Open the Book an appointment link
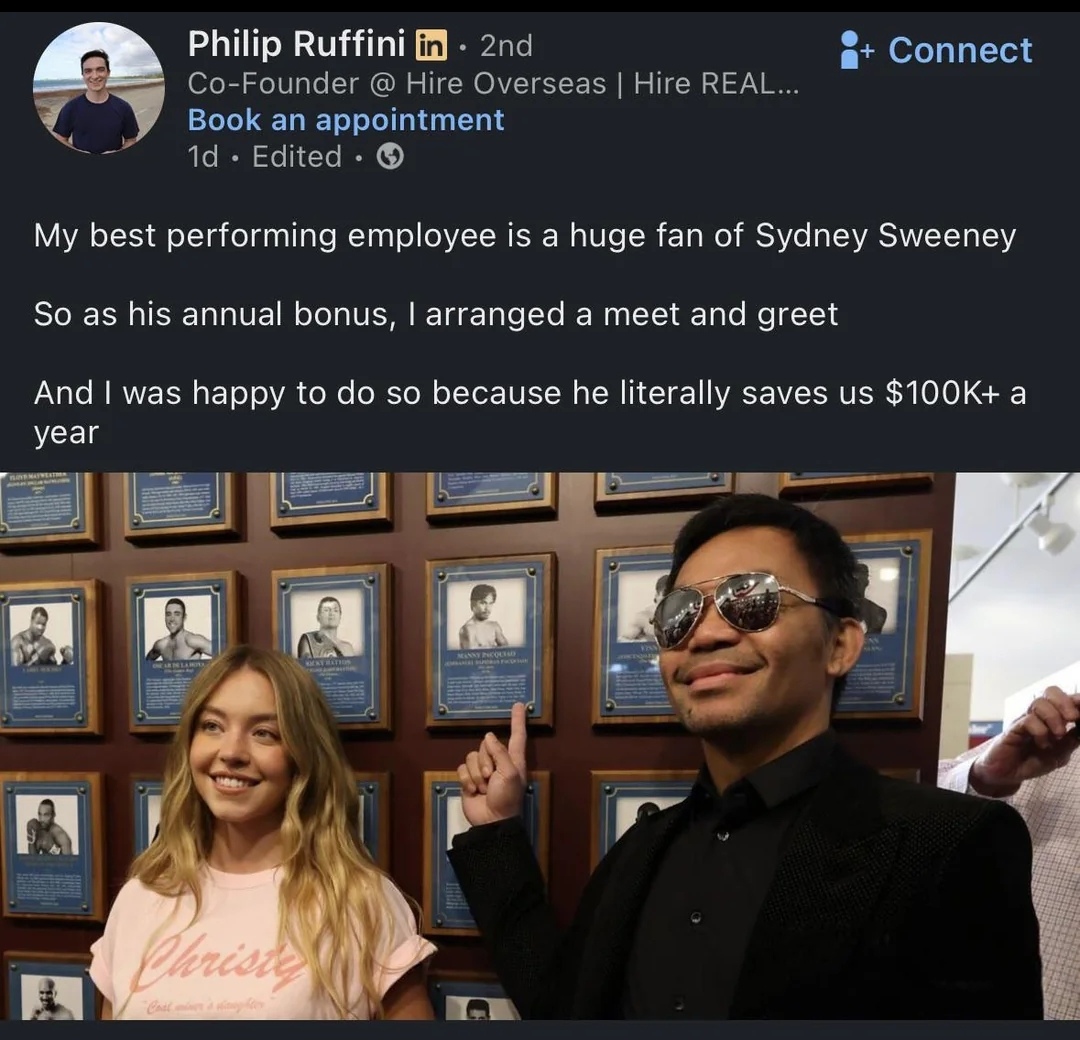Image resolution: width=1080 pixels, height=1040 pixels. pos(346,120)
